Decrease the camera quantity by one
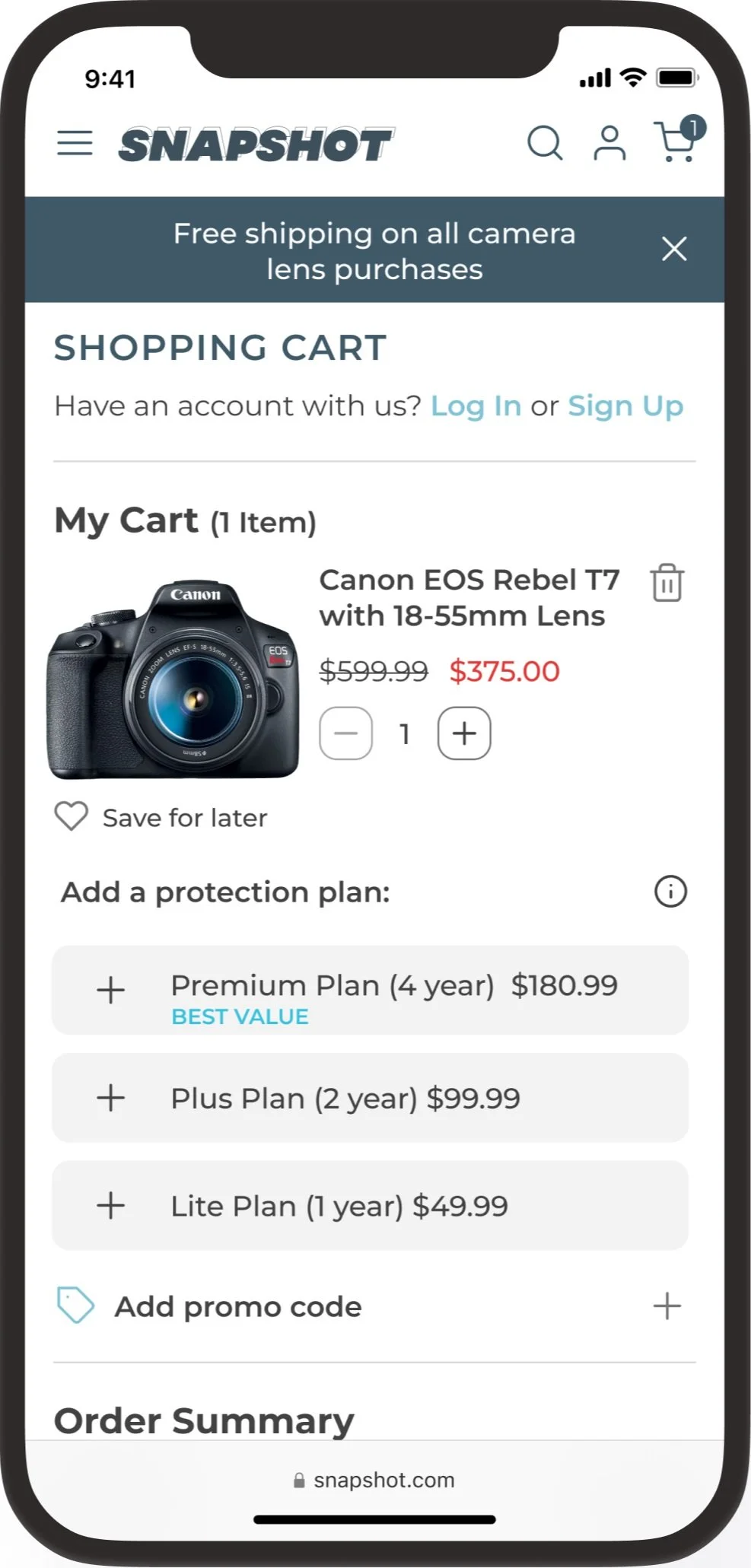The image size is (751, 1568). [346, 733]
